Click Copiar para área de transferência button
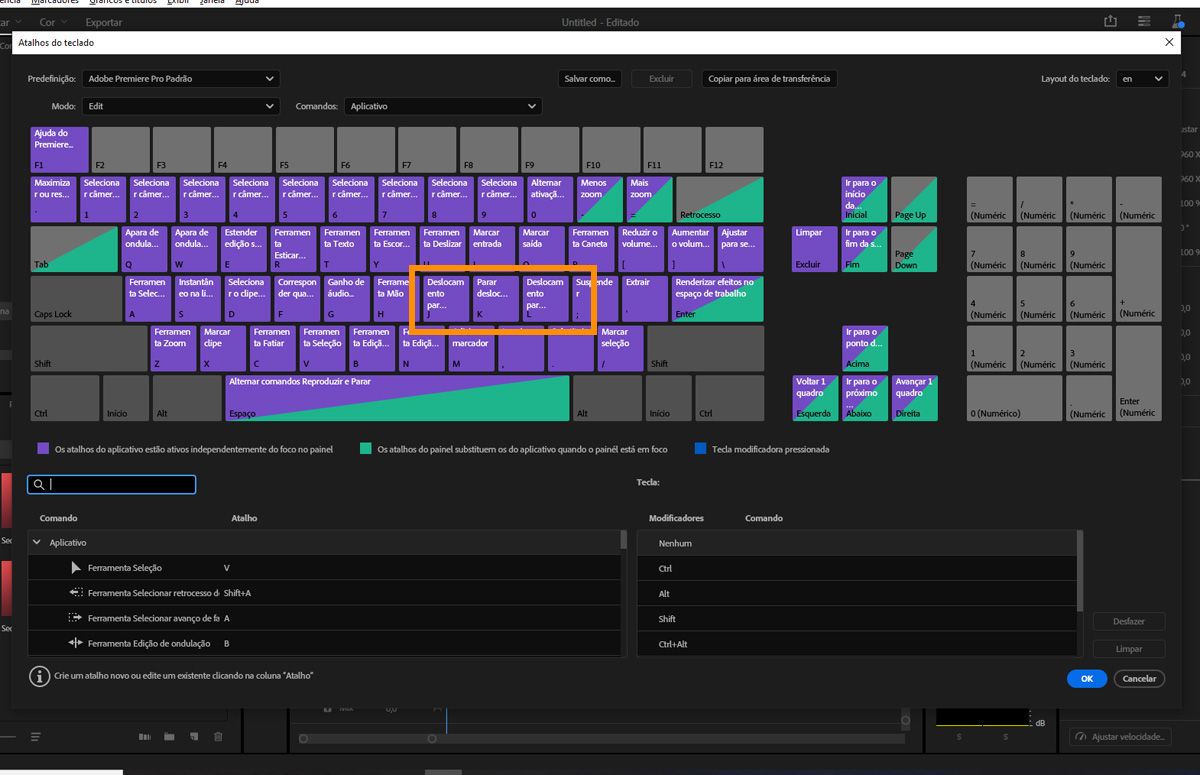Screen dimensions: 1200x775 [769, 78]
